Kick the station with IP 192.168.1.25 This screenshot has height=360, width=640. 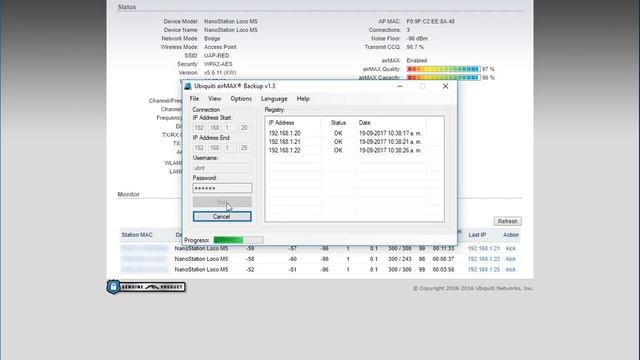coord(511,270)
